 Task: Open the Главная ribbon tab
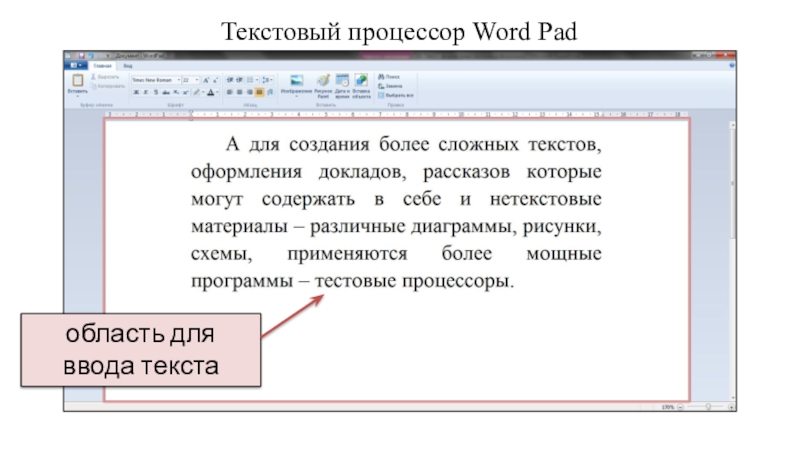tap(103, 66)
